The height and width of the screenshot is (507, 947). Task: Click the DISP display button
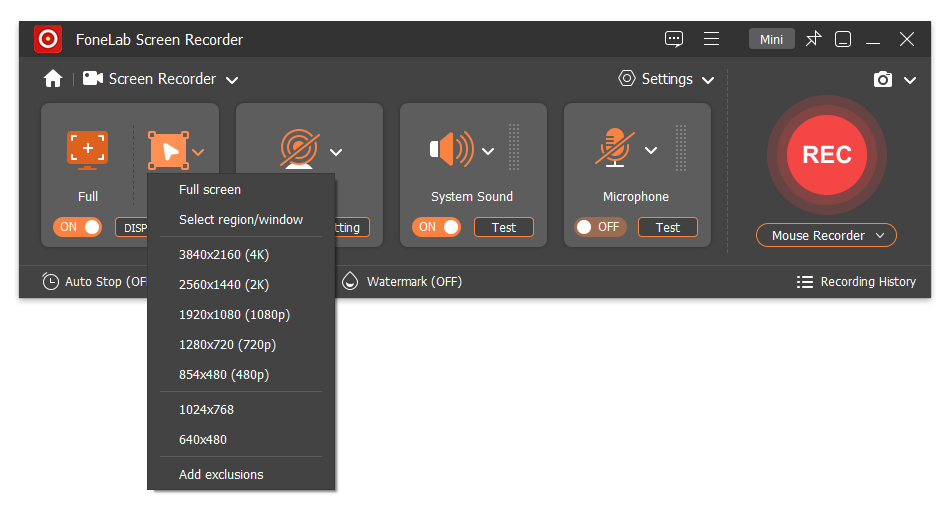132,227
